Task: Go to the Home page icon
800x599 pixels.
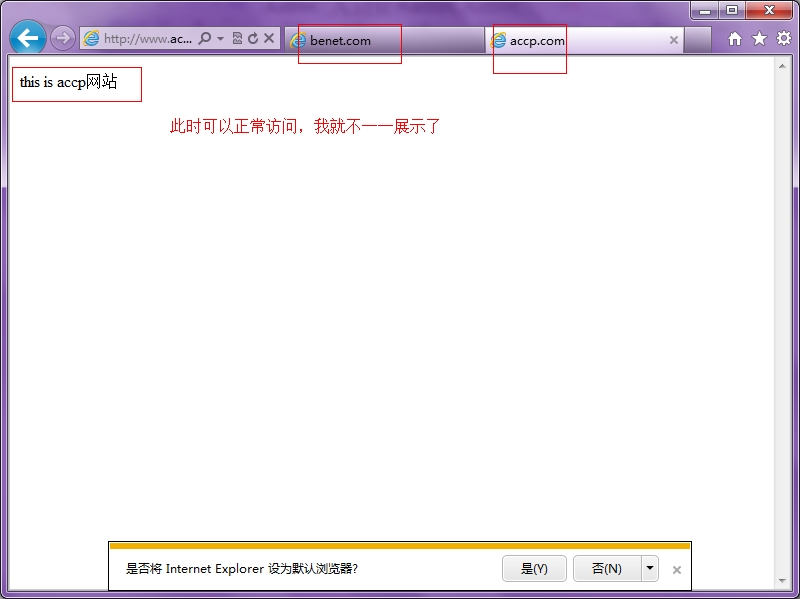Action: click(735, 38)
